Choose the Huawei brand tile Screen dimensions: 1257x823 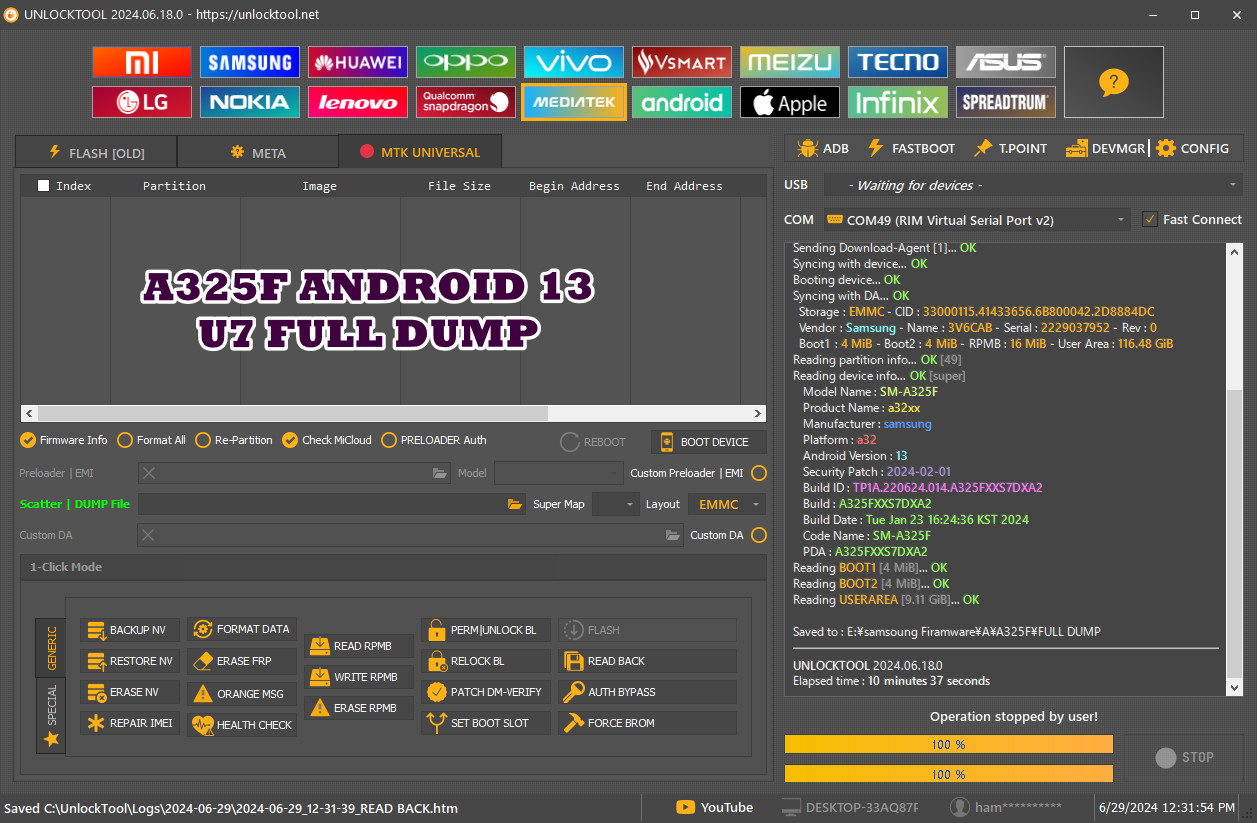coord(358,62)
